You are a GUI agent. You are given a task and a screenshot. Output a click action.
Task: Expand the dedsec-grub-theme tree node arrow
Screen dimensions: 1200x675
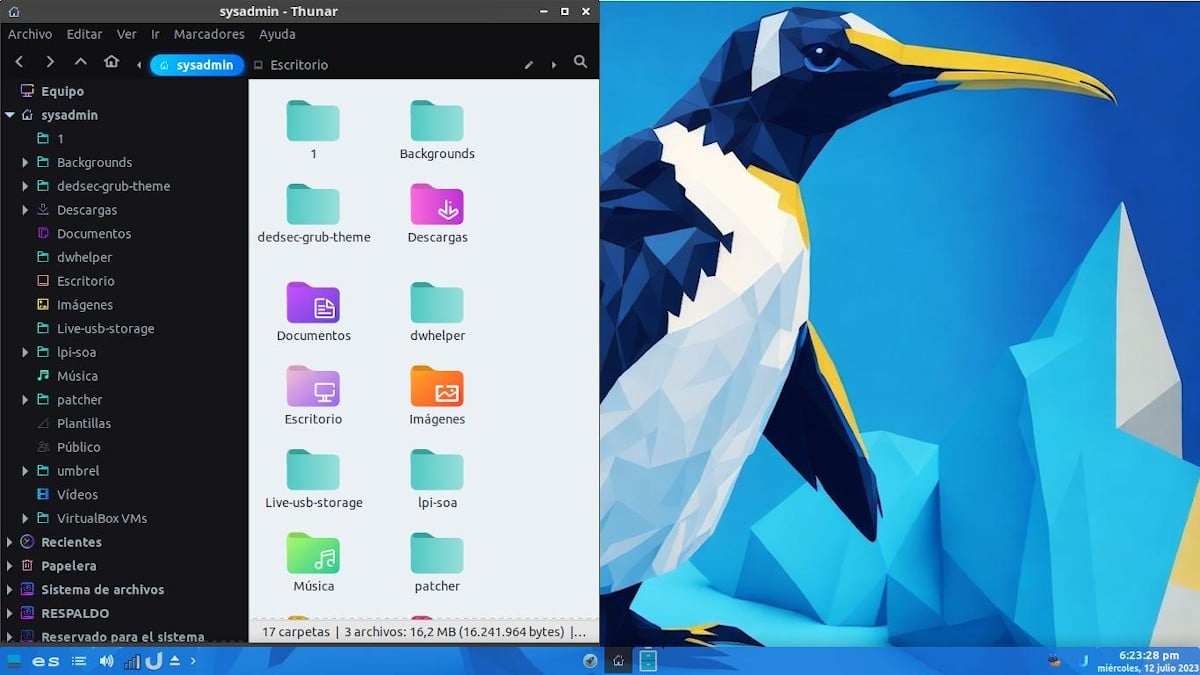click(x=25, y=186)
